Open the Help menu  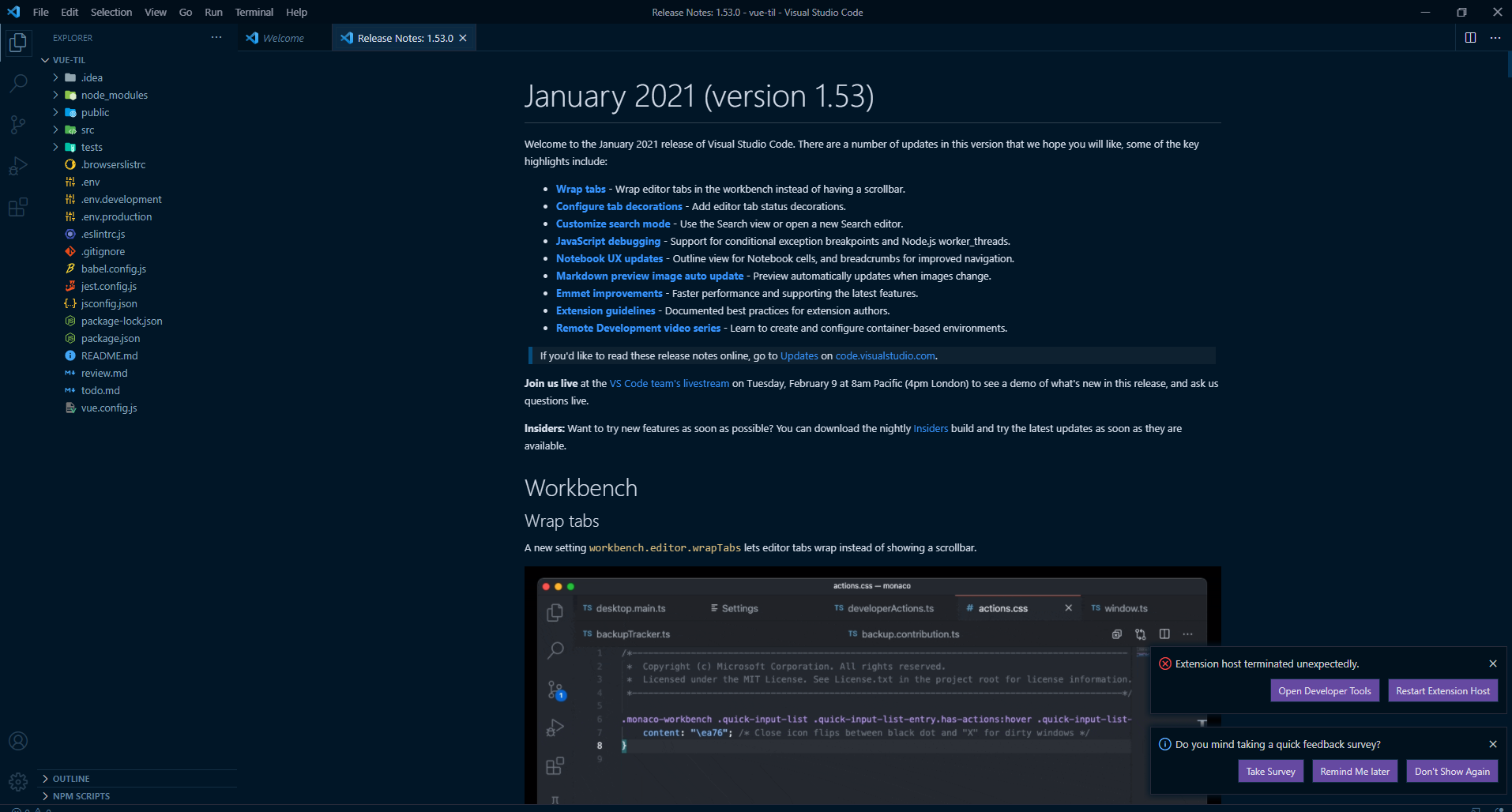pos(296,12)
